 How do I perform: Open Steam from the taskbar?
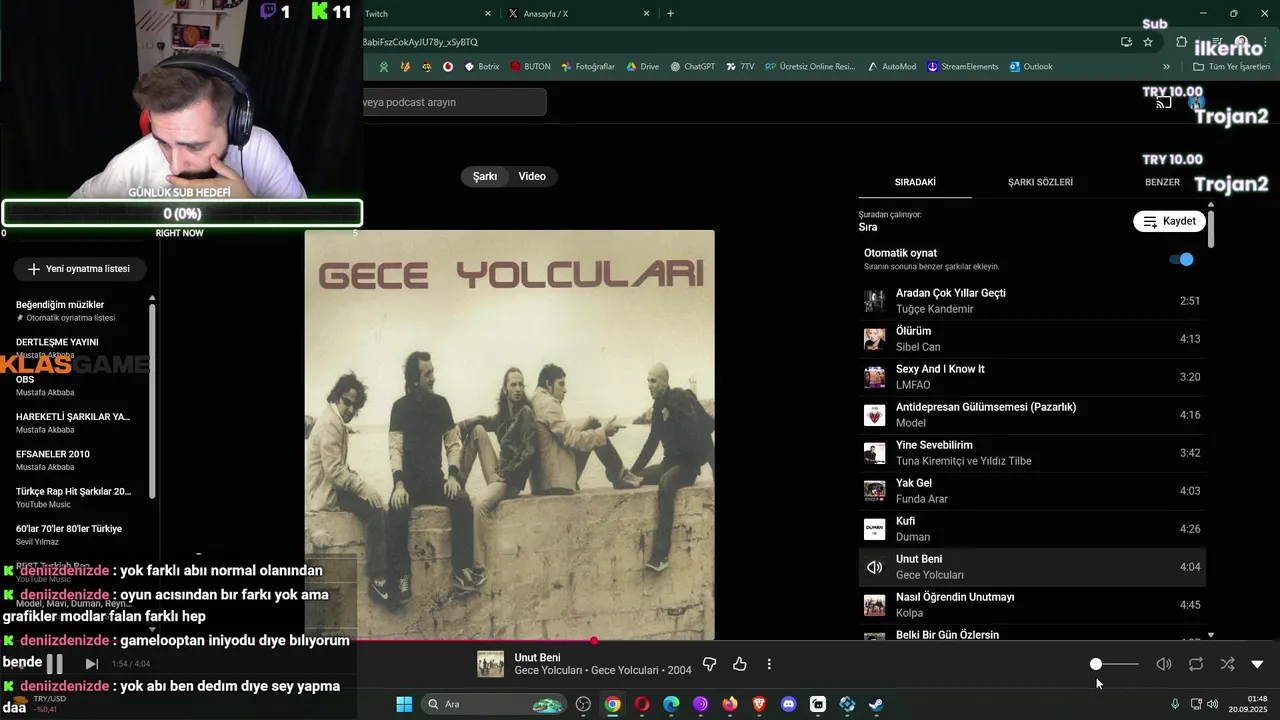(876, 704)
